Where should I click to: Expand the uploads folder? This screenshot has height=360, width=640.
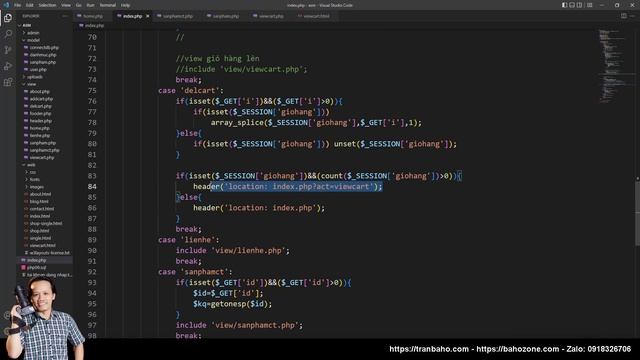click(x=35, y=77)
